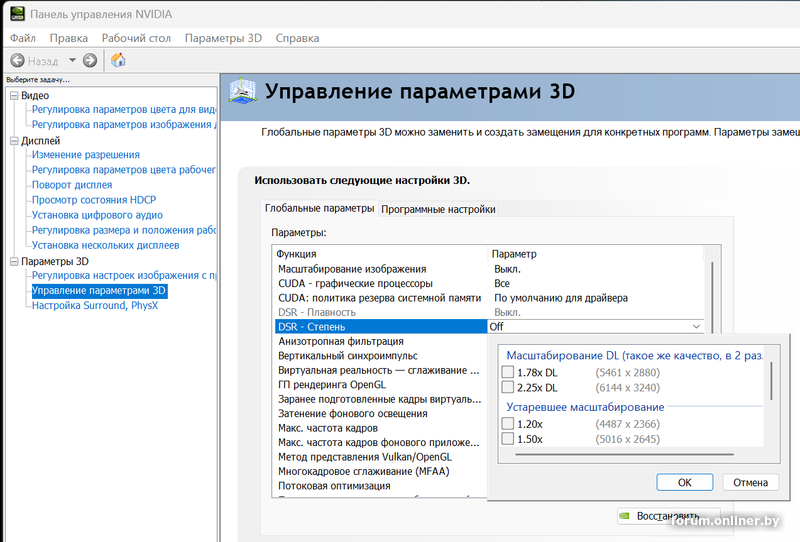
Task: Select Изменение разрешения in the tree
Action: pos(86,155)
